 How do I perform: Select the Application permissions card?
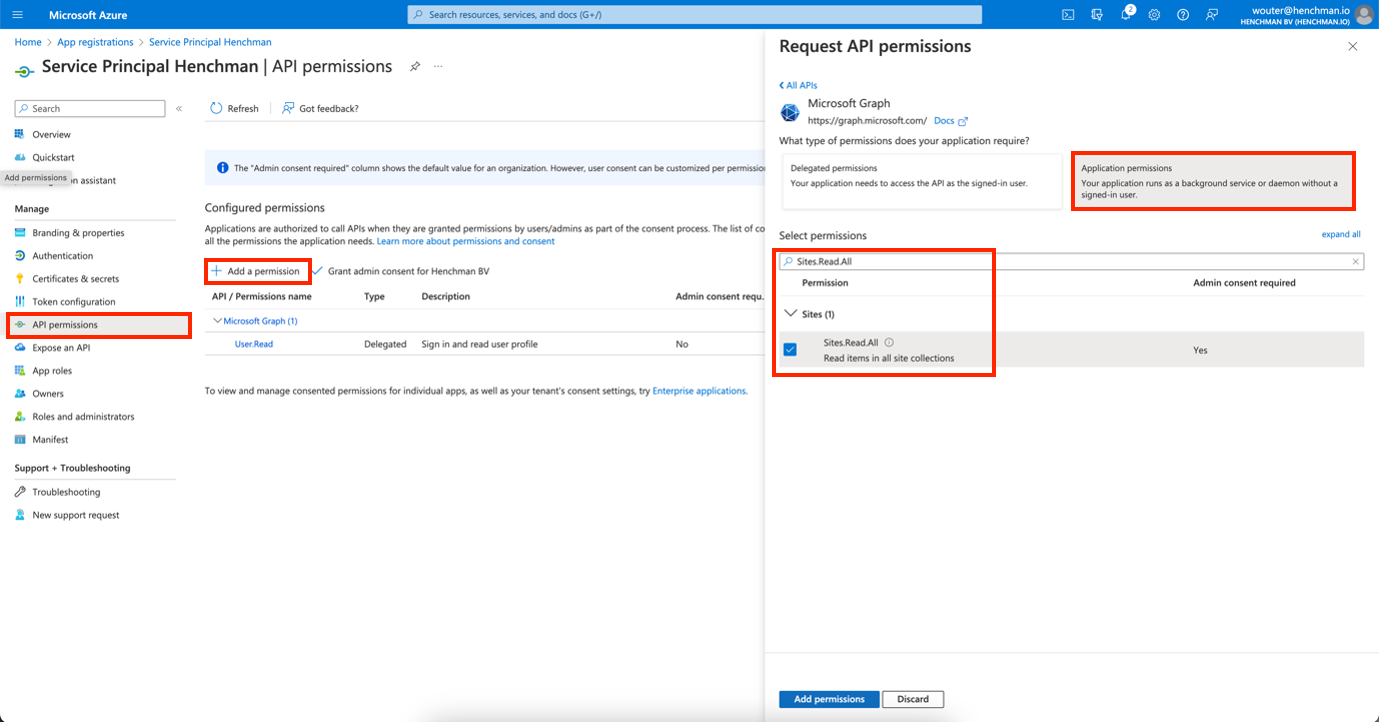(x=1213, y=181)
